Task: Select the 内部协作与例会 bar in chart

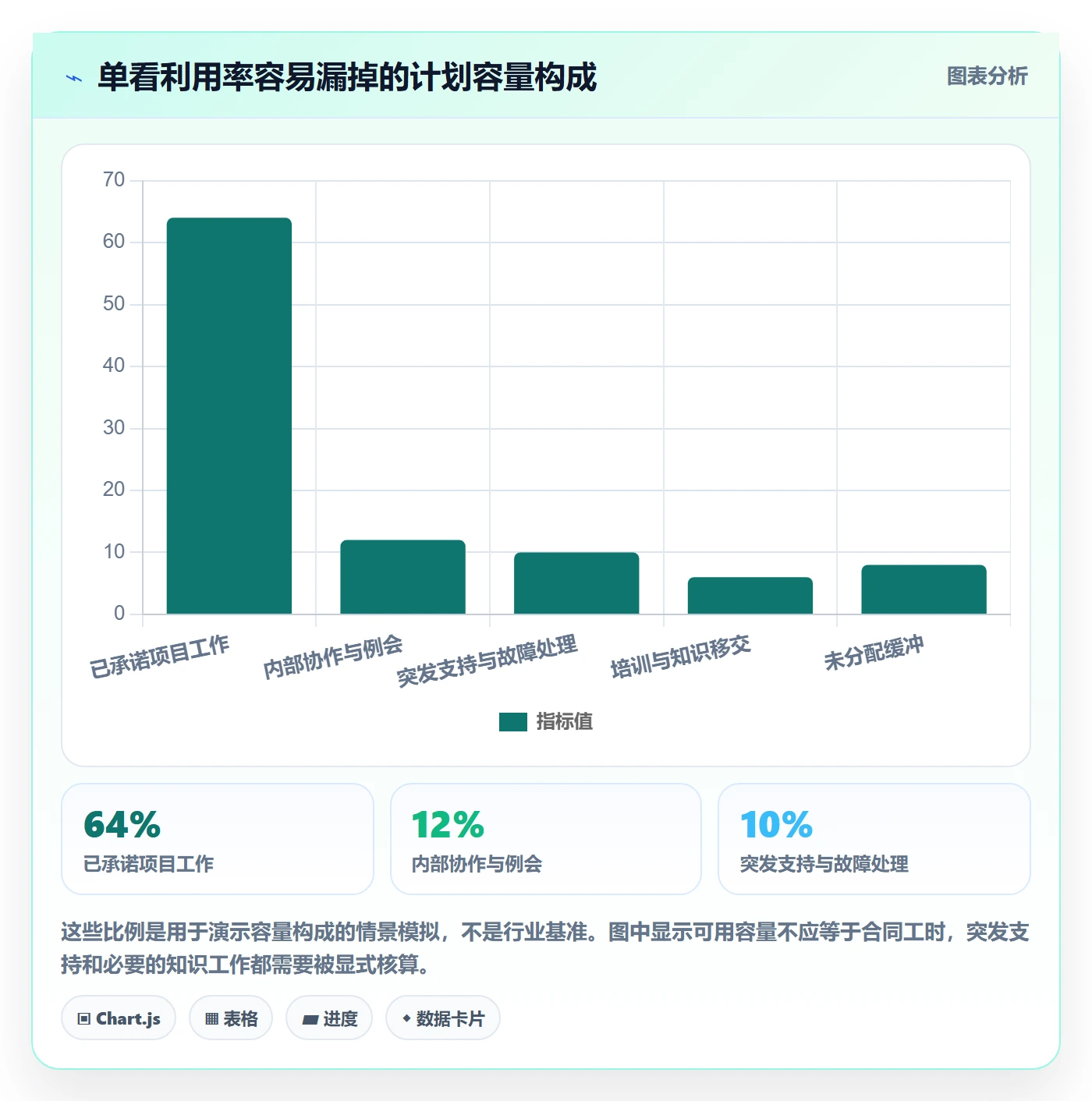Action: pos(402,577)
